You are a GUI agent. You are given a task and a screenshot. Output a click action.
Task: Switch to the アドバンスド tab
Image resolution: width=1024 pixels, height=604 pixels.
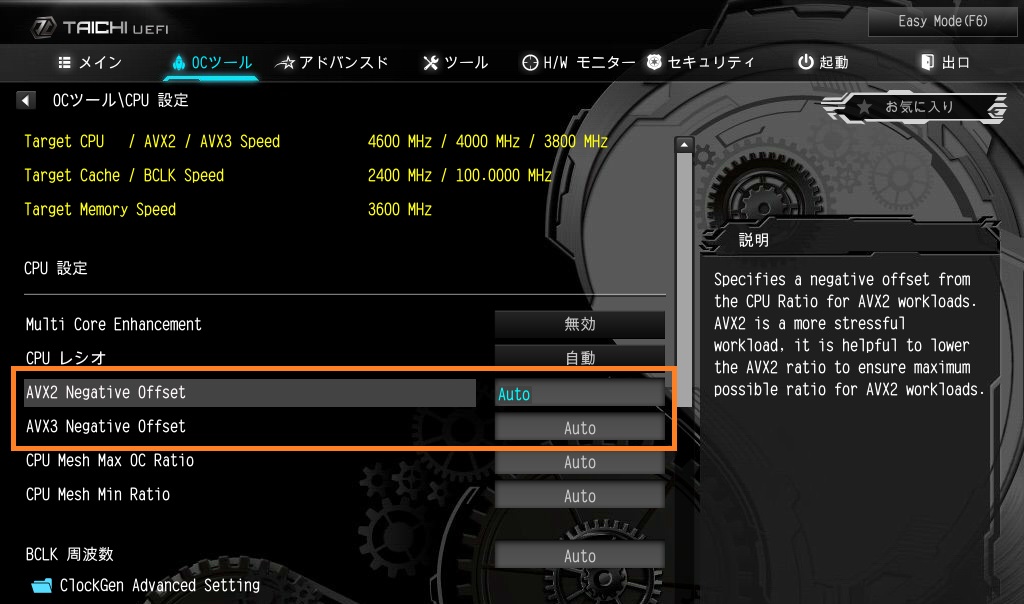coord(333,62)
